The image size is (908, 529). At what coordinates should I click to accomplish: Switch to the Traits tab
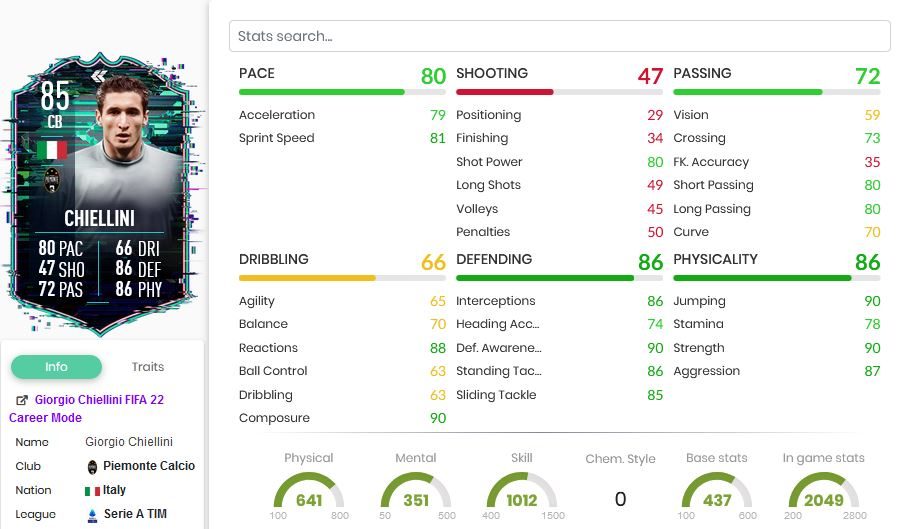(x=148, y=366)
